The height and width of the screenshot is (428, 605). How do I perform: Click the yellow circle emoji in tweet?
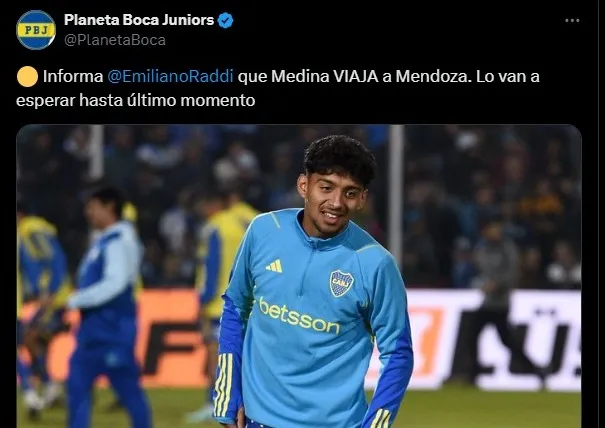point(27,76)
